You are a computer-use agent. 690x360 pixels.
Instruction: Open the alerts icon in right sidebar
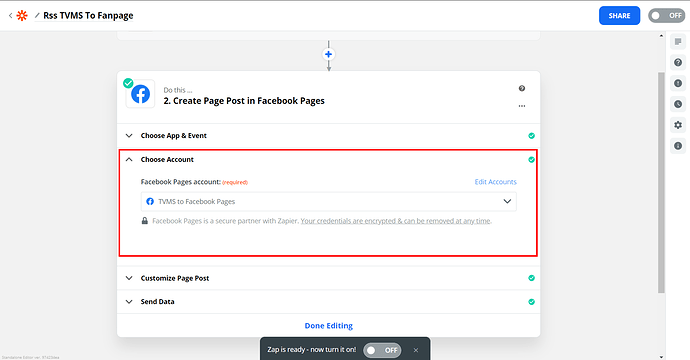(x=678, y=83)
